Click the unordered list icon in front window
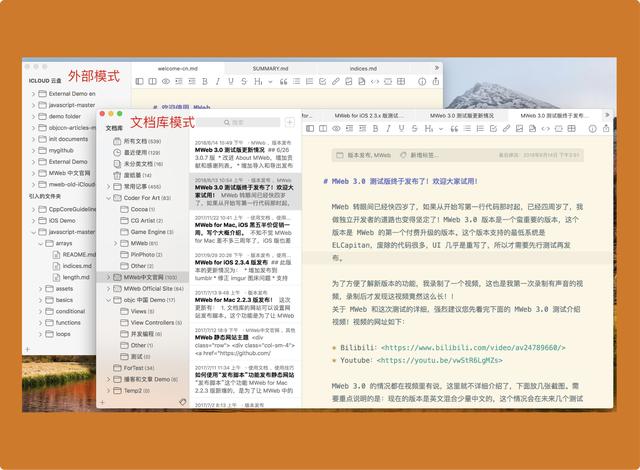Viewport: 640px width, 470px height. coord(467,129)
